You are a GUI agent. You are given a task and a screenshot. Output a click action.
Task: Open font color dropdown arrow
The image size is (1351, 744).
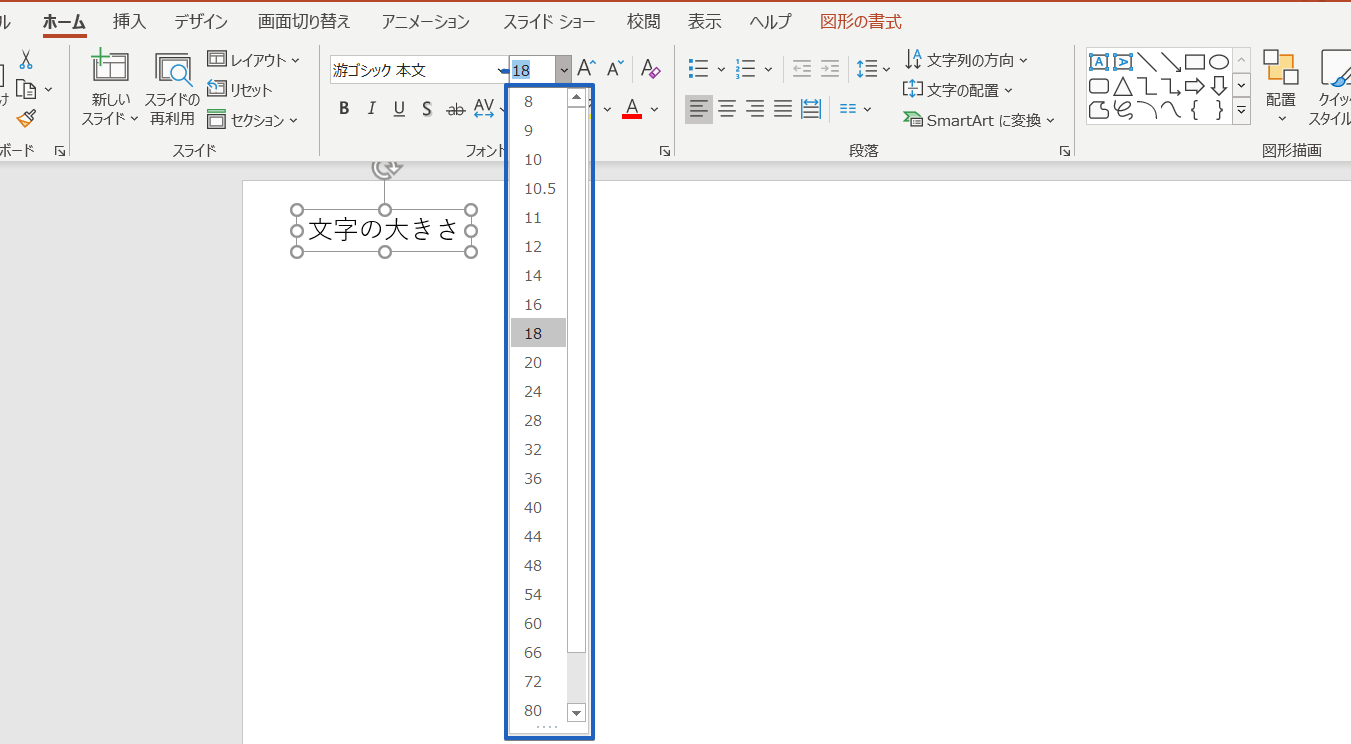point(655,109)
